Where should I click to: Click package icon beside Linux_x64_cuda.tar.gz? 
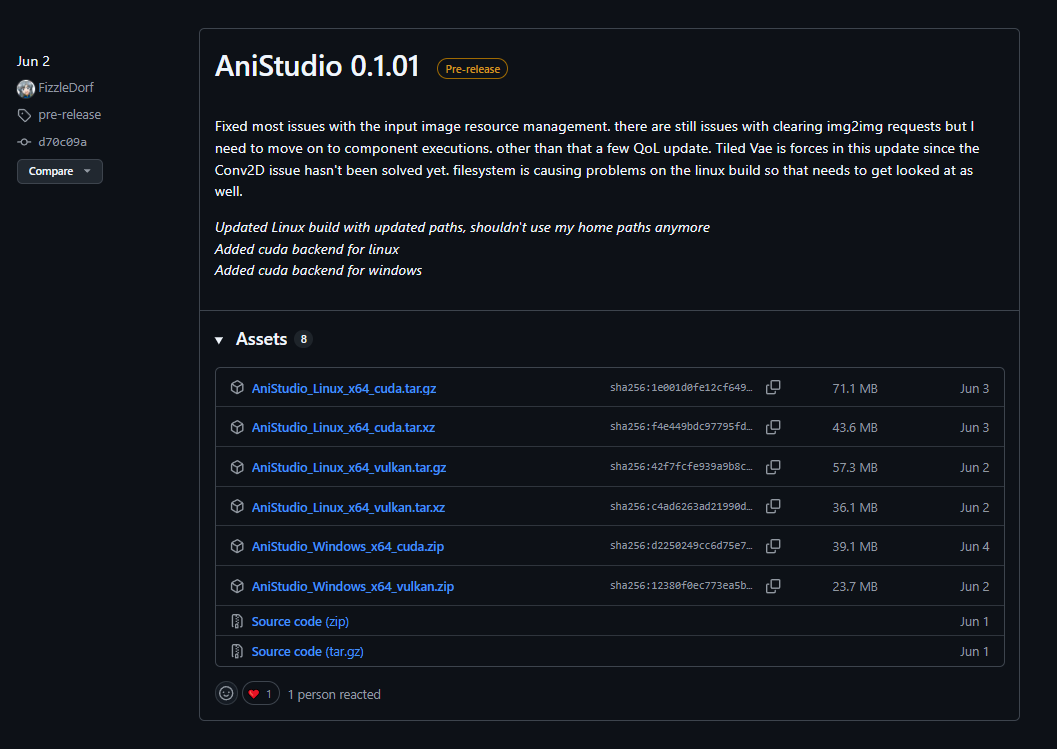pyautogui.click(x=237, y=388)
